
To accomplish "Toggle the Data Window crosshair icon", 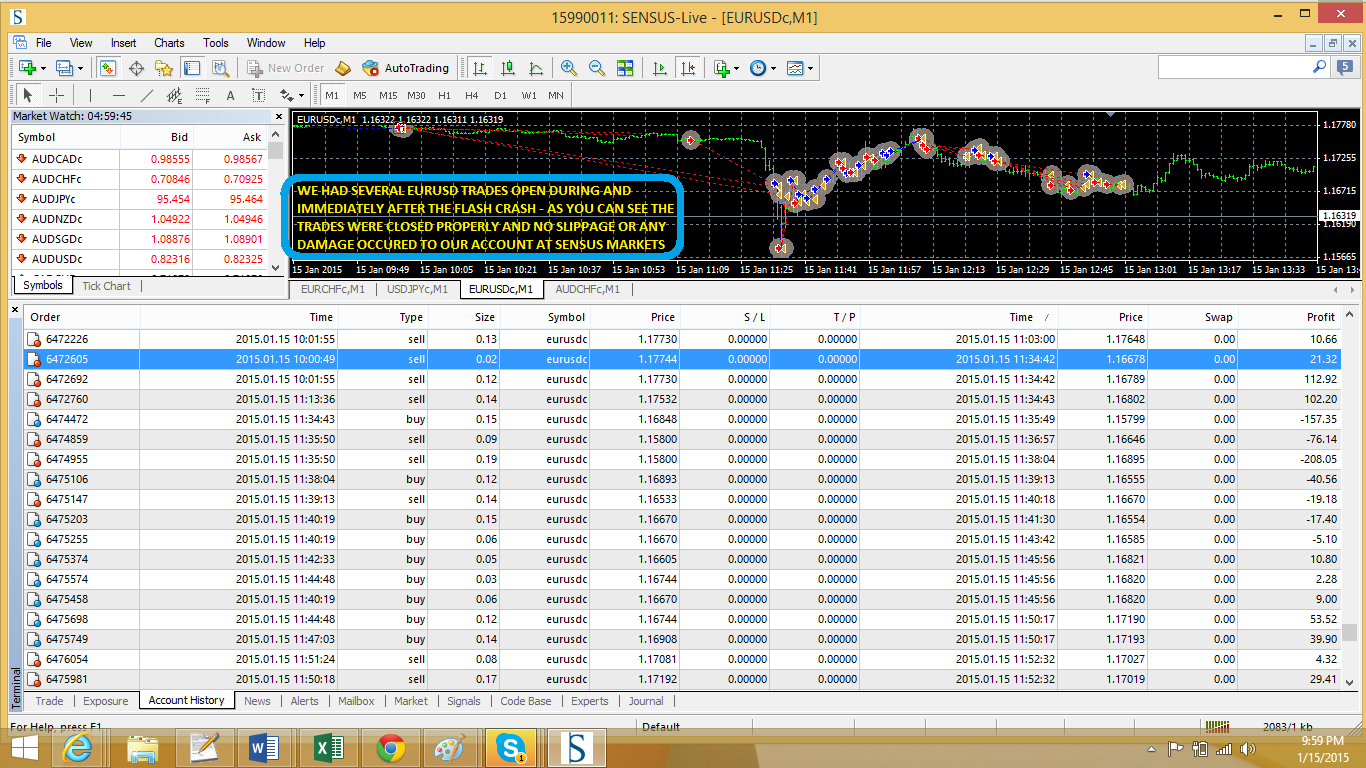I will point(136,68).
